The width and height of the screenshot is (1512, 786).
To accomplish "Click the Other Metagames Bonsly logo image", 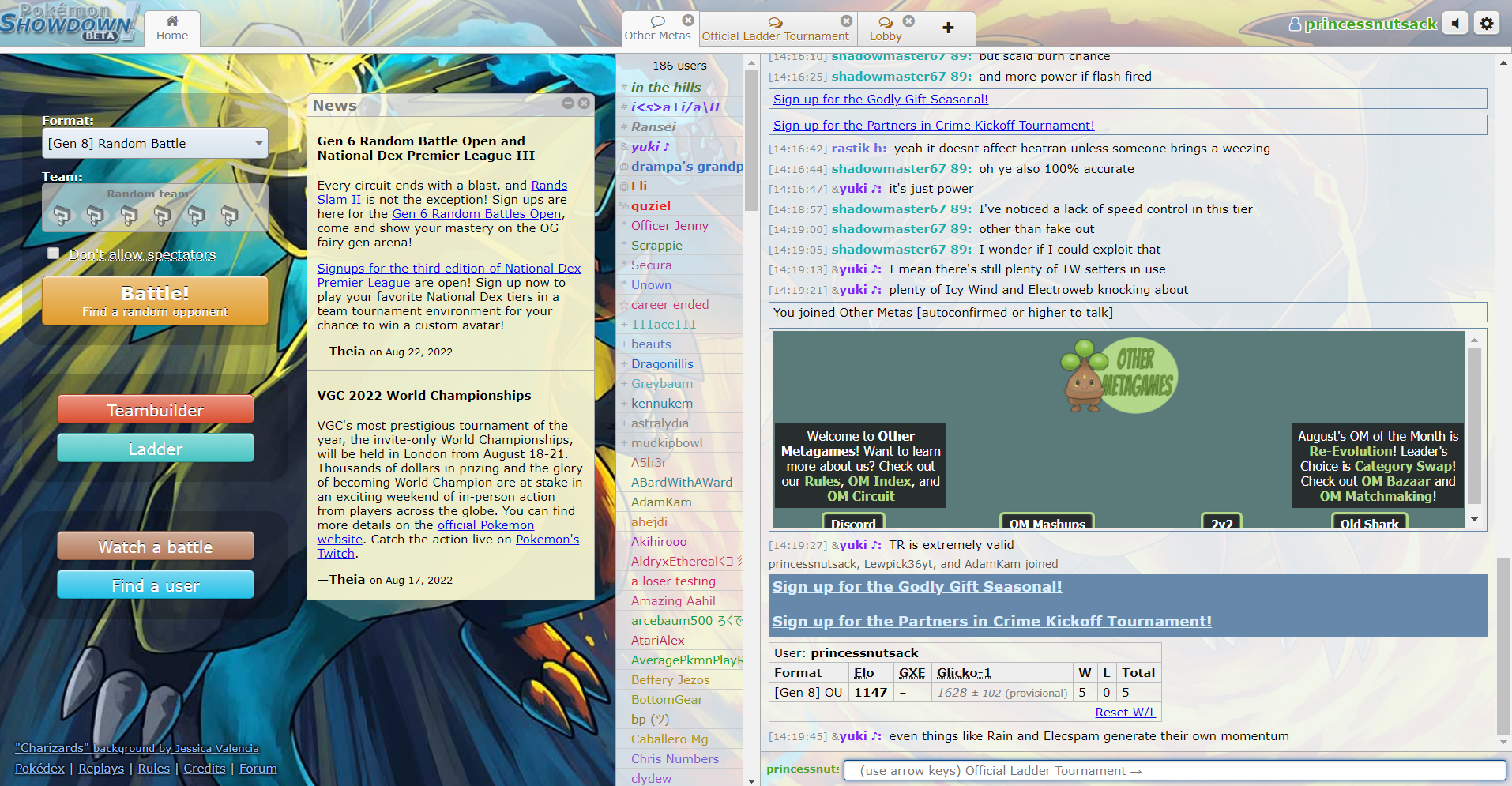I will [1119, 376].
